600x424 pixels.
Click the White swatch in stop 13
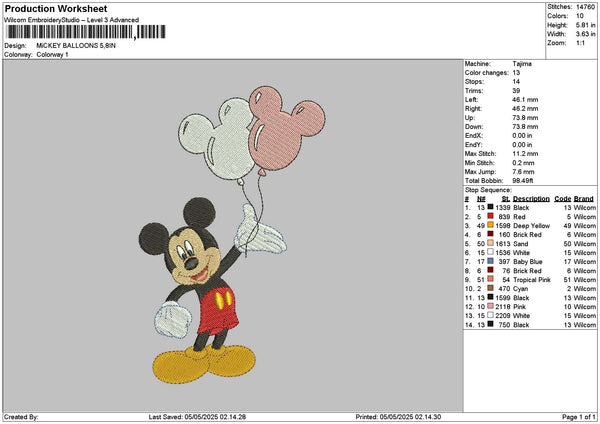click(490, 315)
